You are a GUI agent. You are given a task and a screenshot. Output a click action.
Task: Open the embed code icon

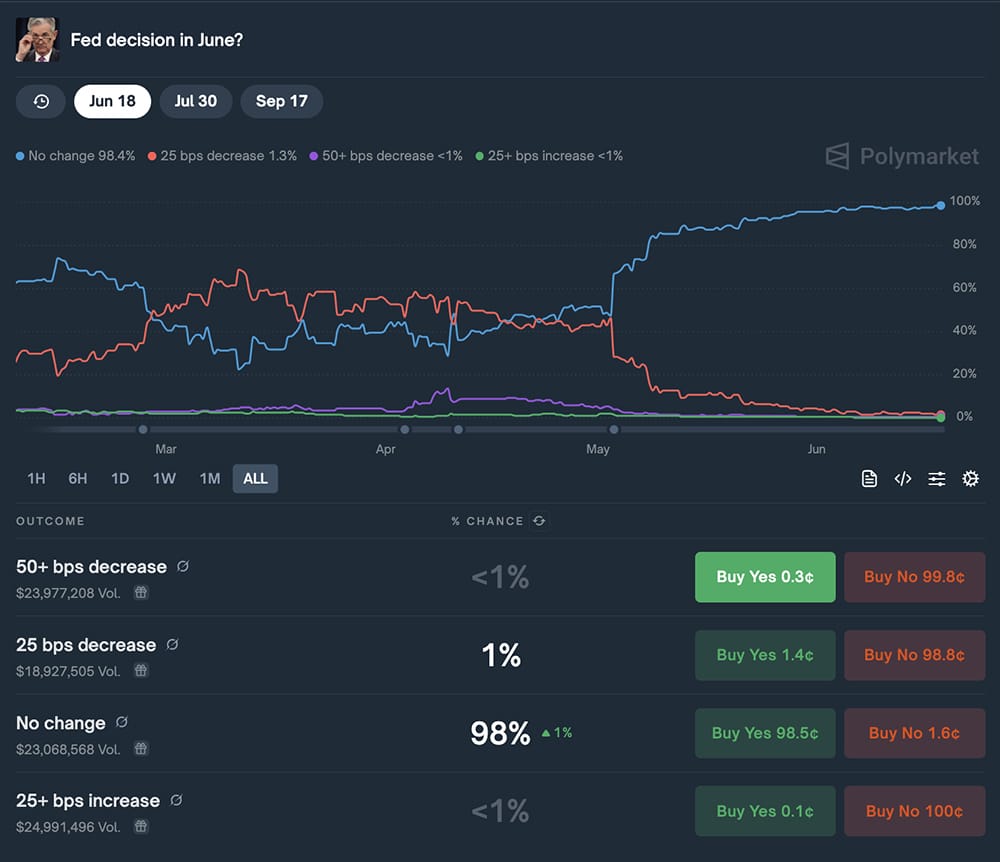(x=903, y=479)
